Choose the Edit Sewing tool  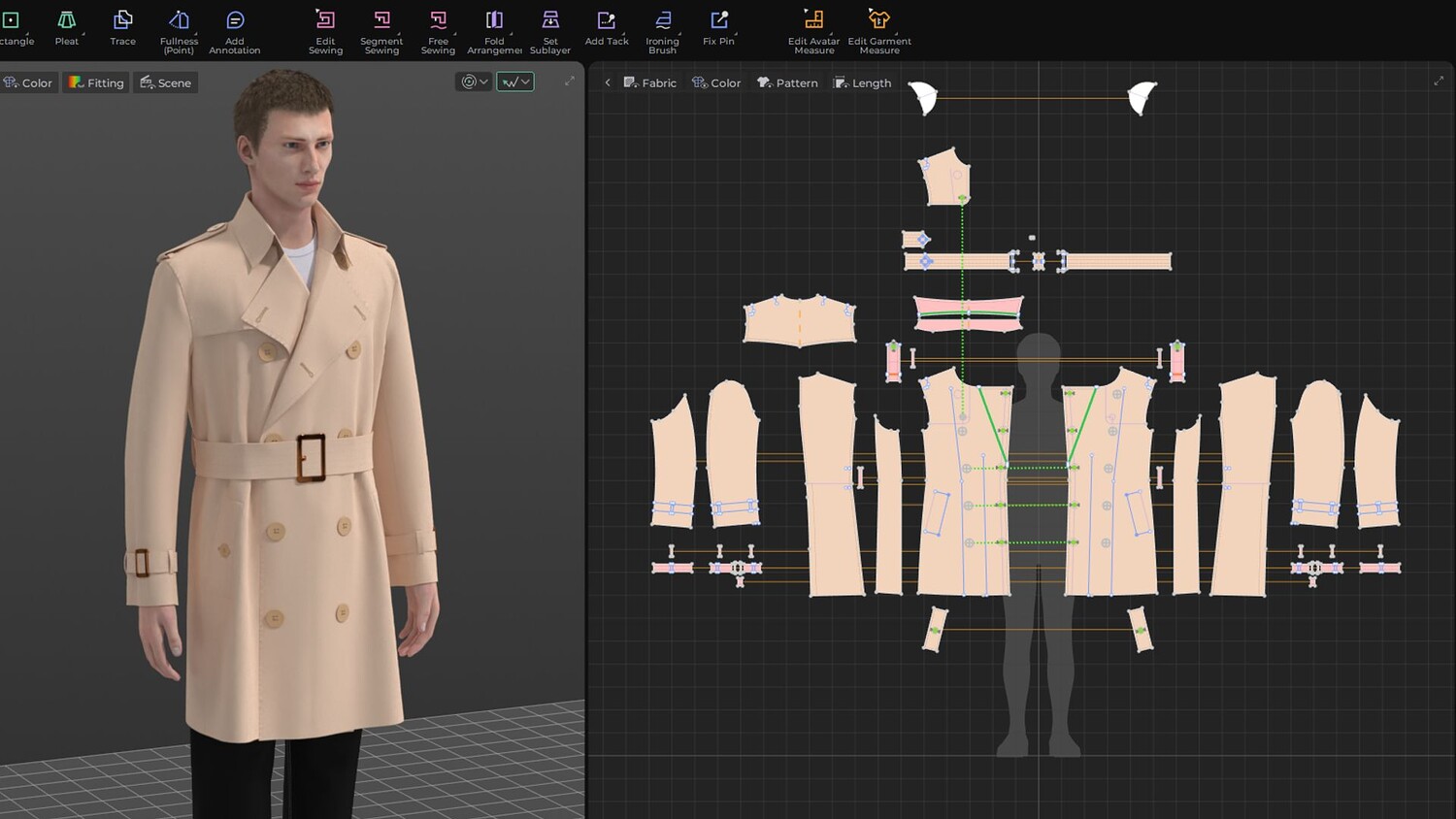coord(325,29)
